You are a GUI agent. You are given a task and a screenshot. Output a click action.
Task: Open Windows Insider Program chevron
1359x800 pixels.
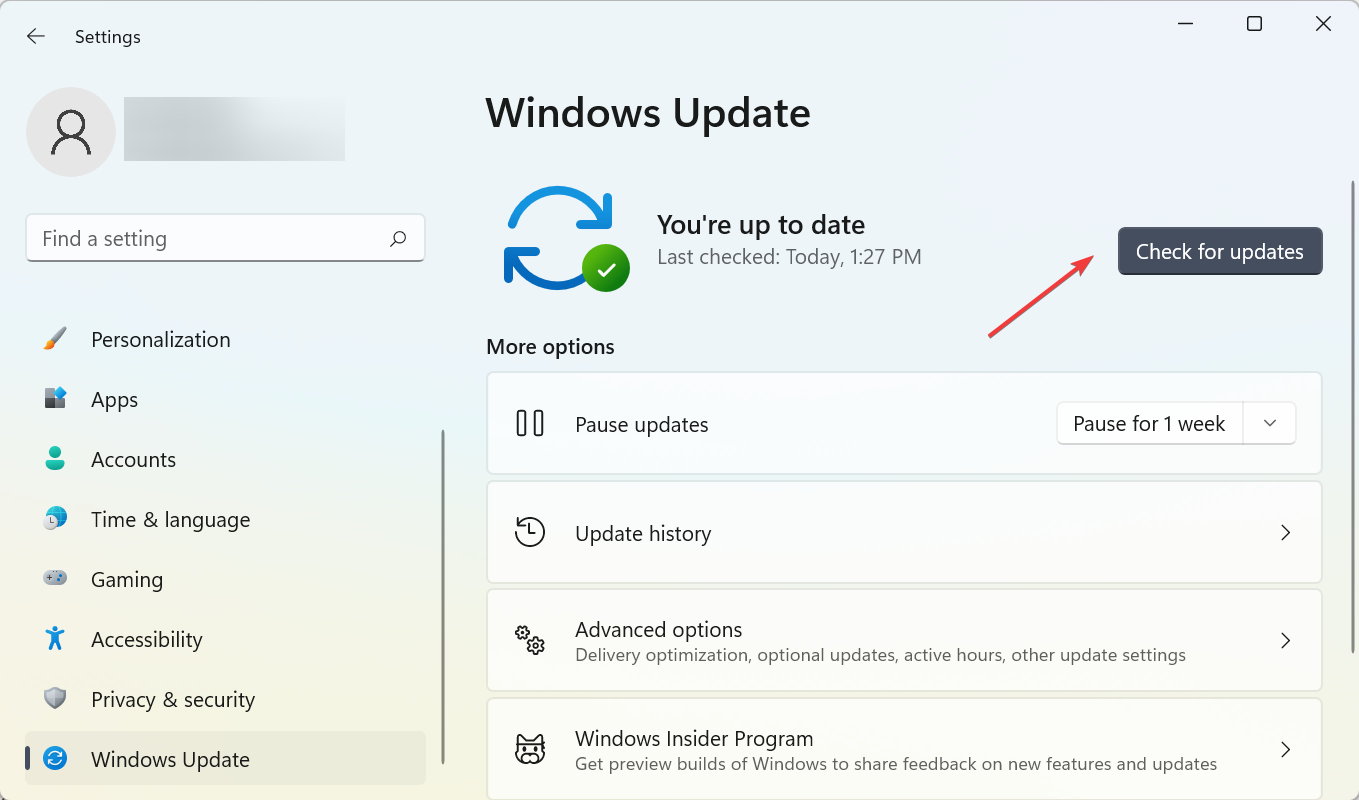point(1286,749)
